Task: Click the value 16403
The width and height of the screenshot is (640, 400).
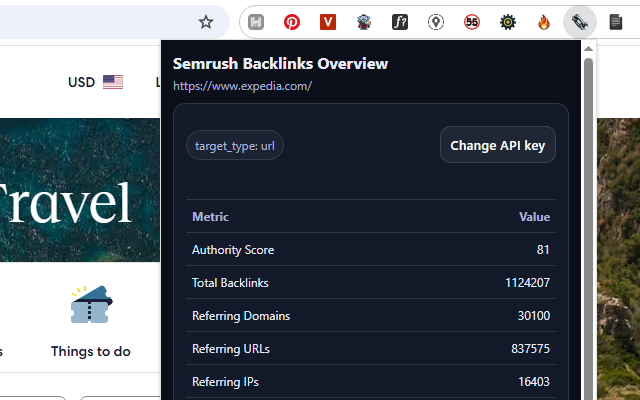Action: coord(534,382)
